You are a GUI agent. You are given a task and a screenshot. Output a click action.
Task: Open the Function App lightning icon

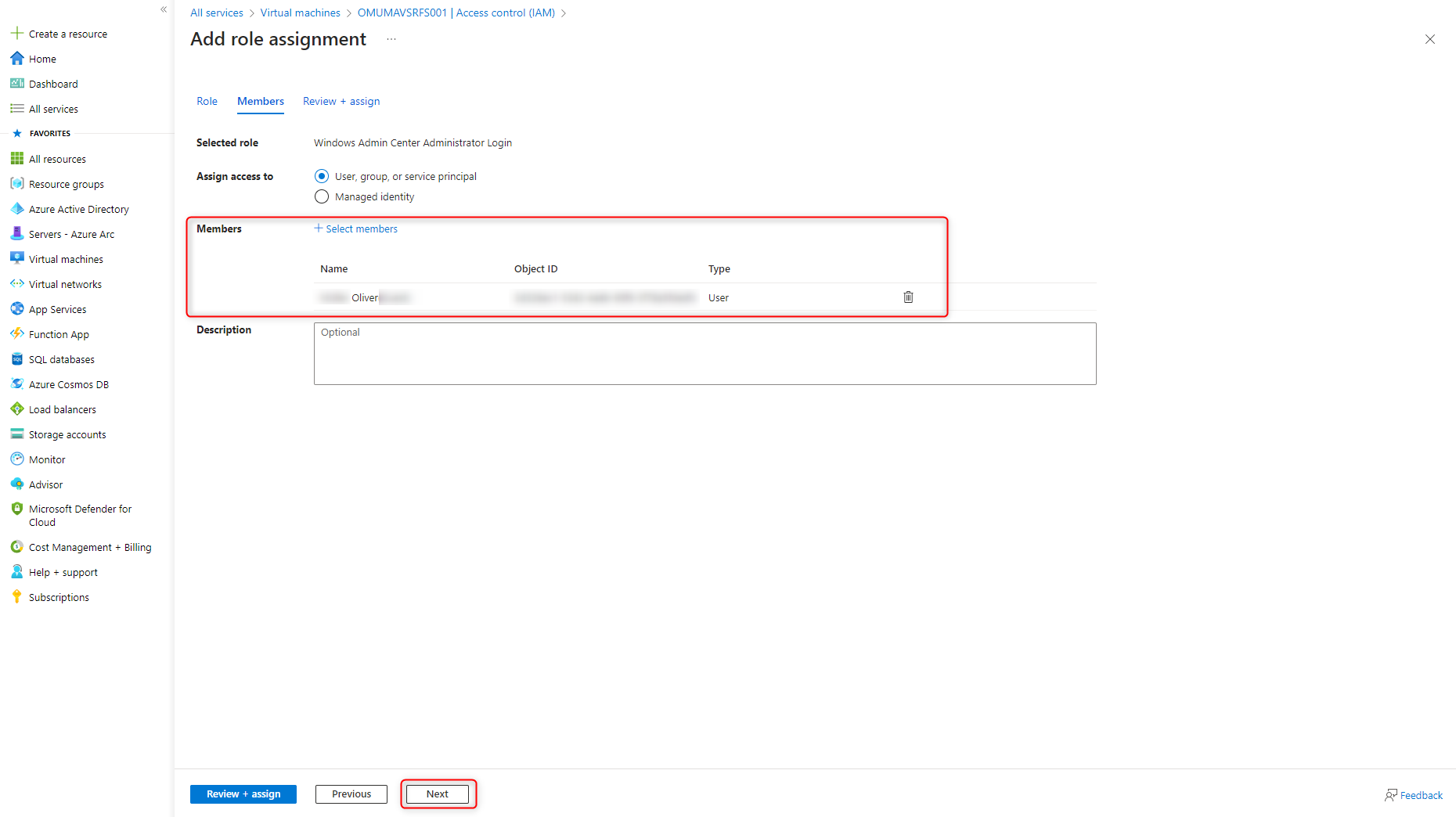point(16,333)
